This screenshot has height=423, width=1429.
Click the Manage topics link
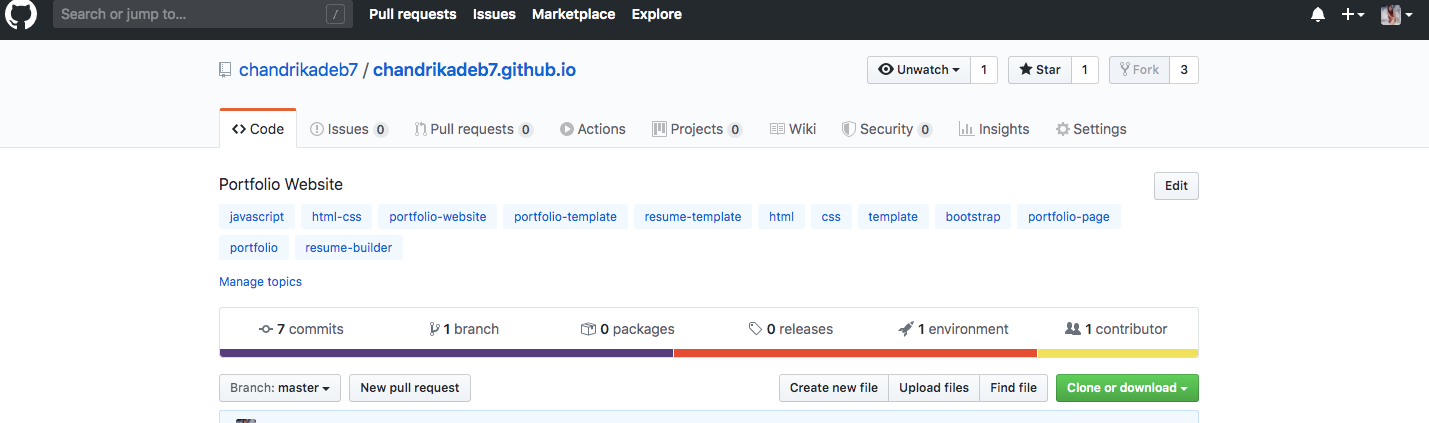coord(260,282)
